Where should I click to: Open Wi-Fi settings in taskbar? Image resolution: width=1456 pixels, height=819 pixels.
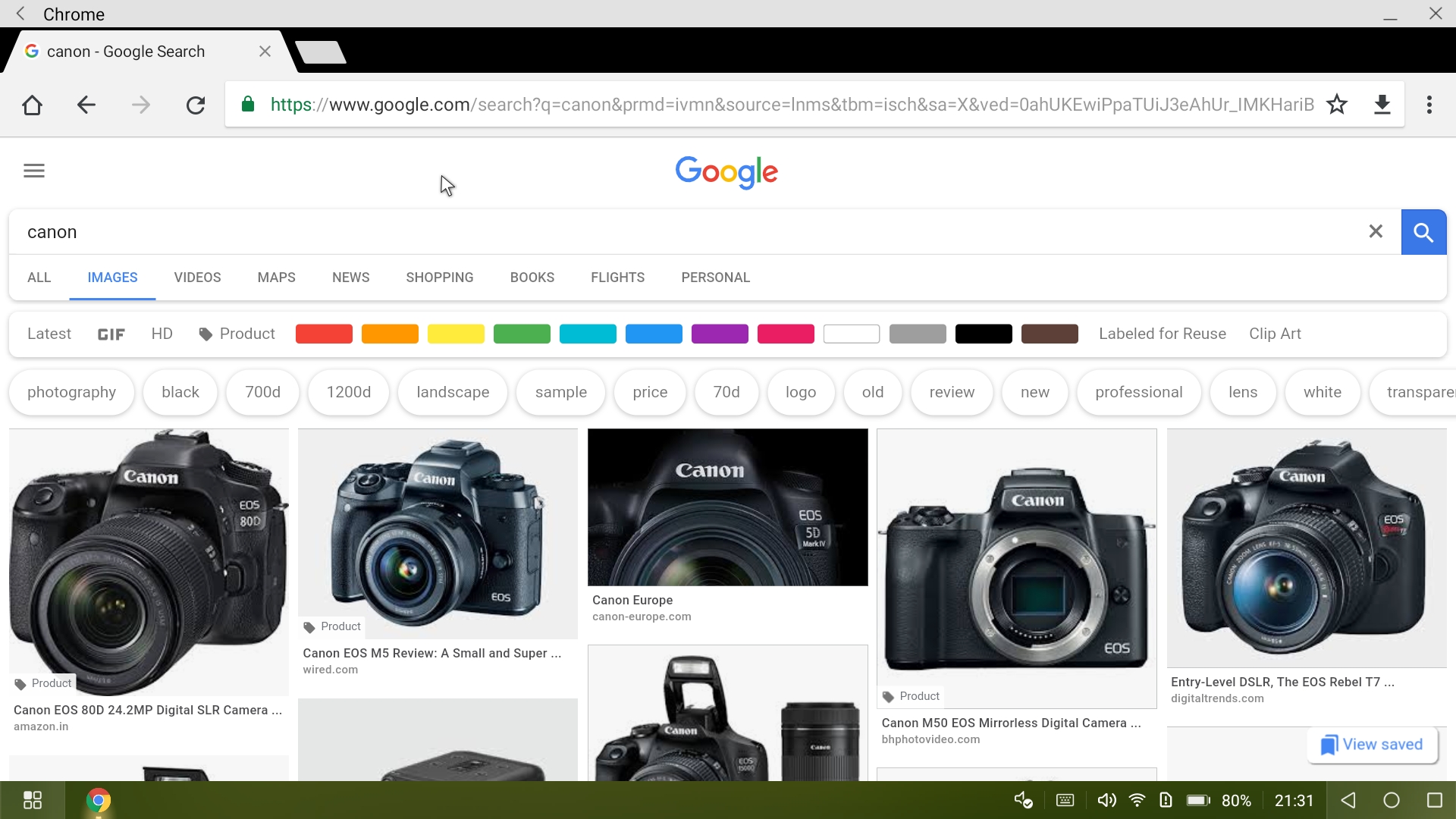point(1137,800)
